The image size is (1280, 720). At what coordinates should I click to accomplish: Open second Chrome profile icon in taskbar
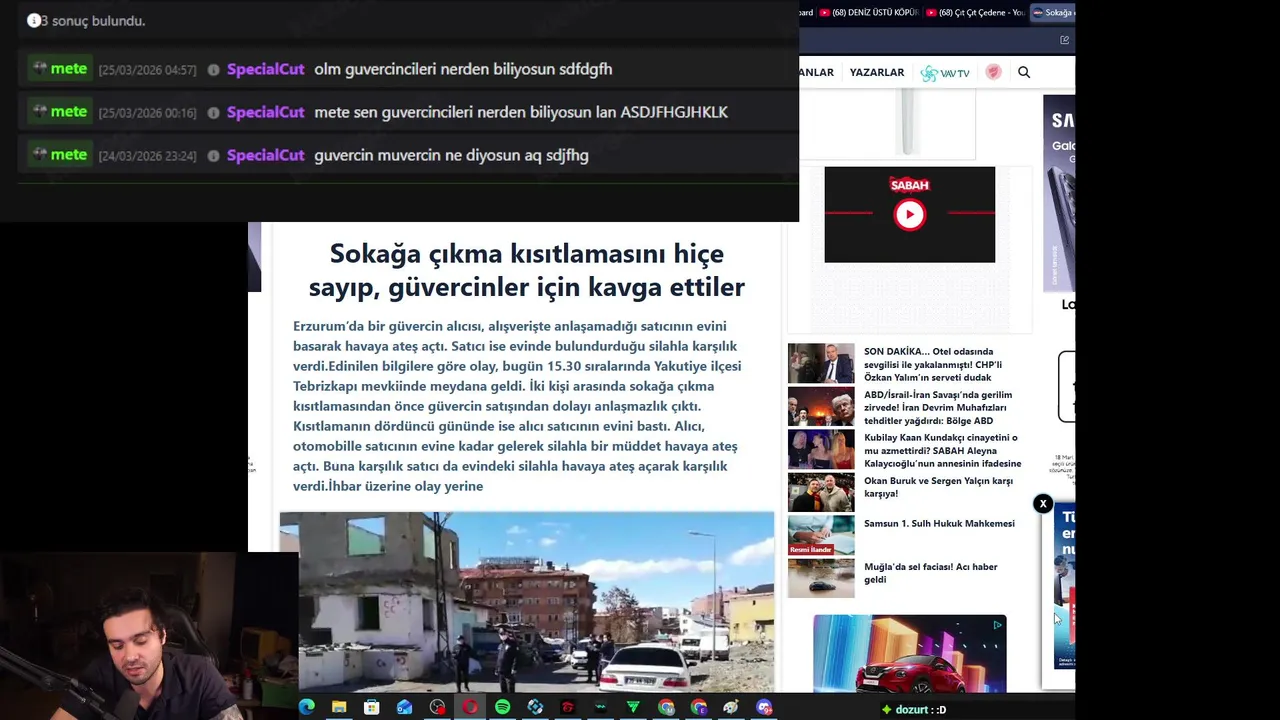pos(698,707)
